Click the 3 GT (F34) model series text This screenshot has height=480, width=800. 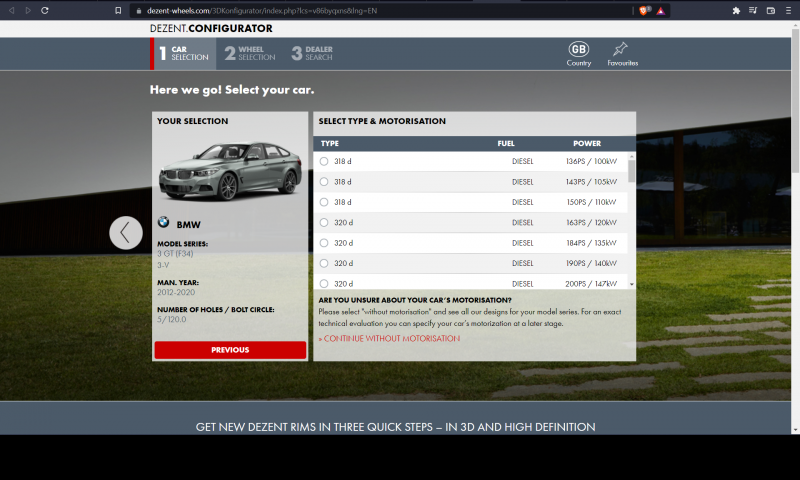point(175,254)
